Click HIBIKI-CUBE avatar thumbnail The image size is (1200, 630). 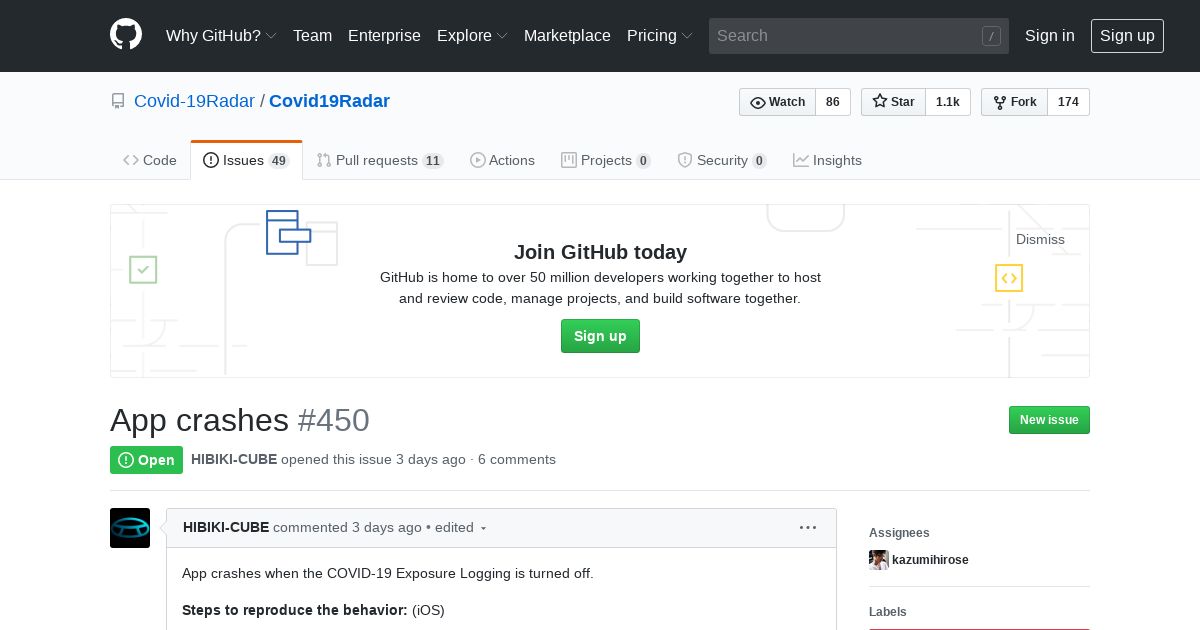pyautogui.click(x=130, y=528)
